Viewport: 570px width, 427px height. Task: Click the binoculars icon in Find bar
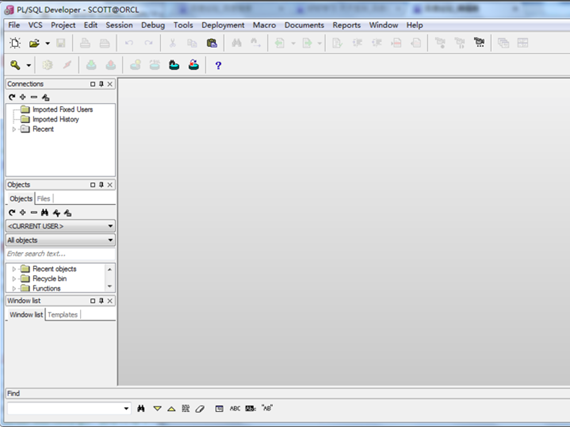(141, 408)
